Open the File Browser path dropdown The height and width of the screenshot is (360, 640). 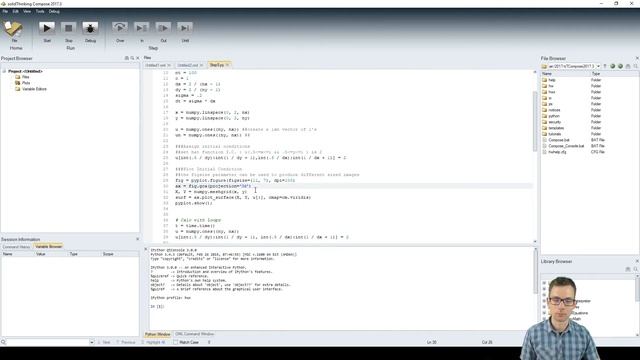point(598,66)
